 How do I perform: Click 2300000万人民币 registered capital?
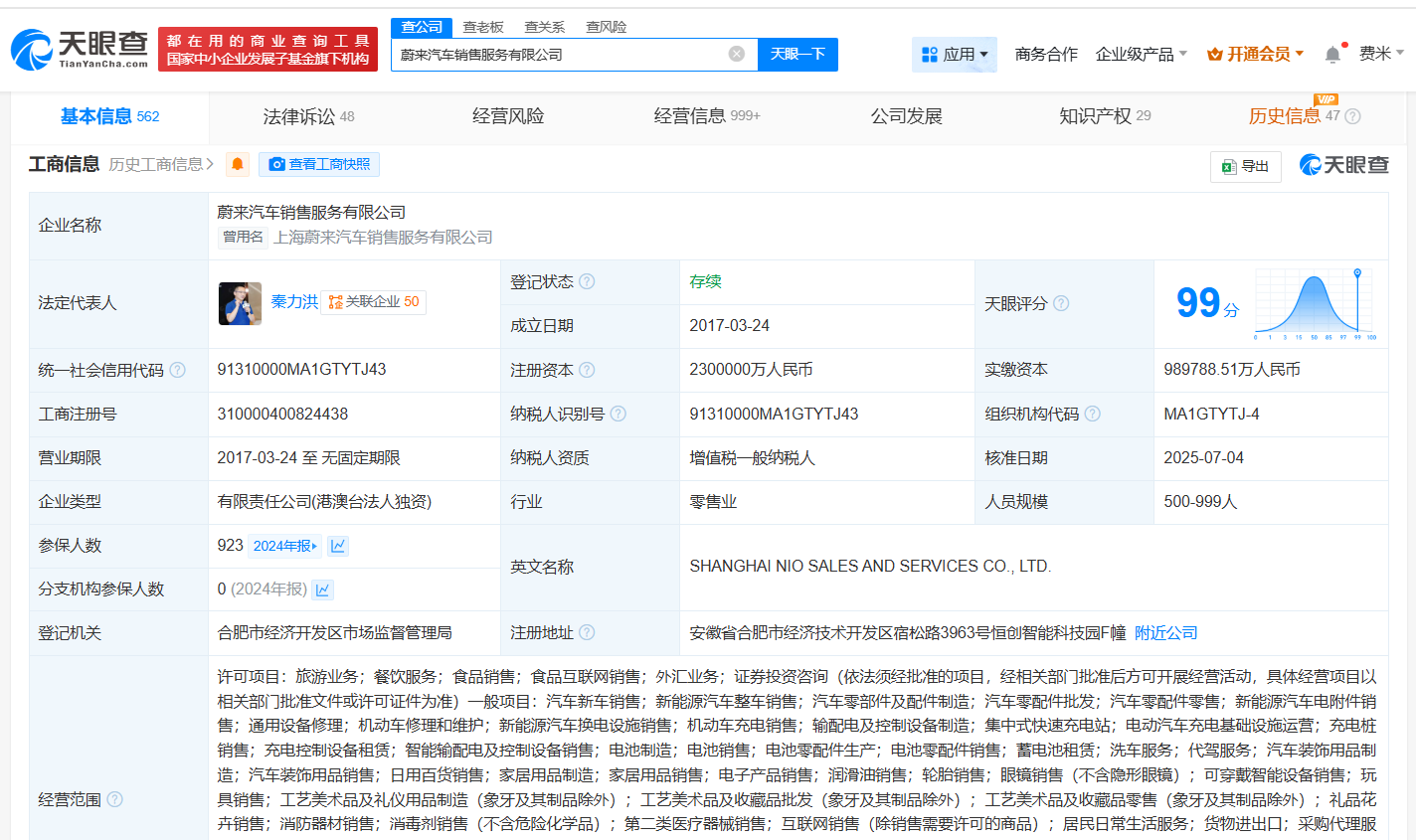pyautogui.click(x=751, y=369)
